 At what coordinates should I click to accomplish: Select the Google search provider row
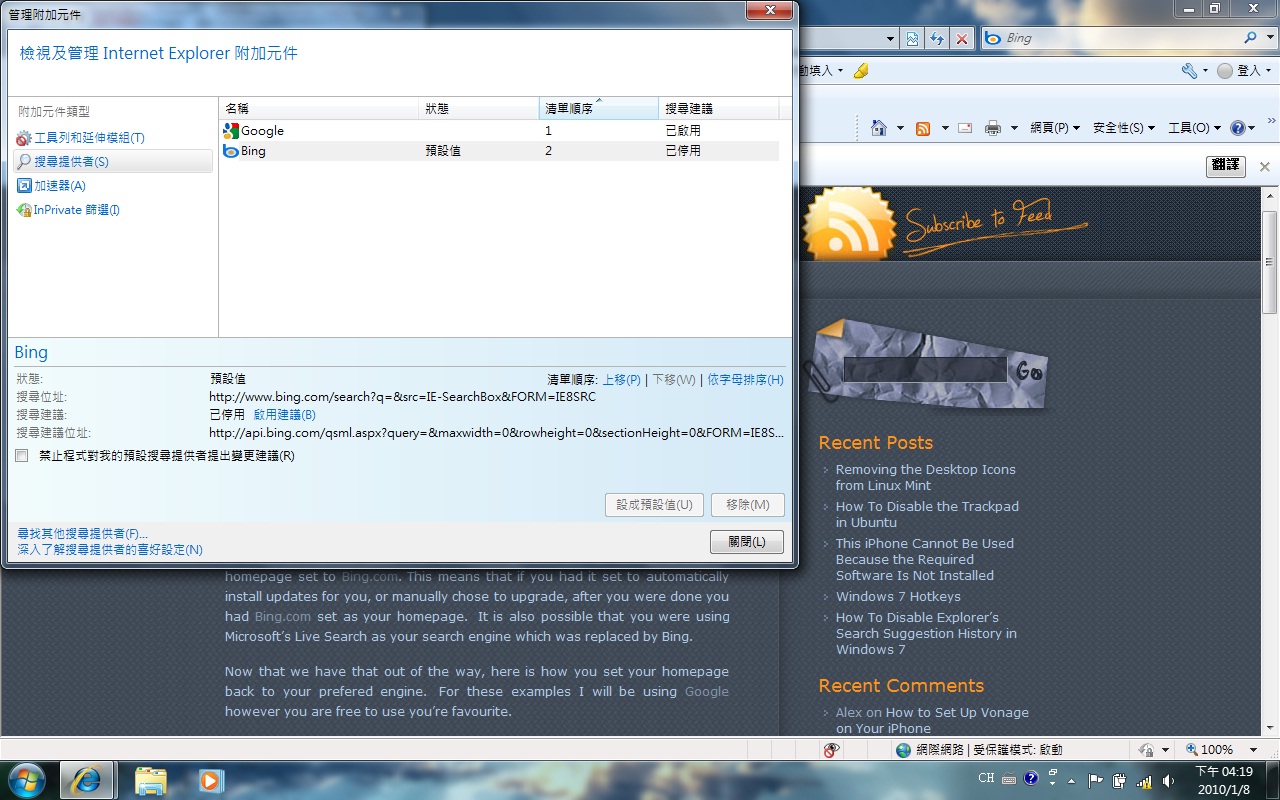(x=499, y=131)
